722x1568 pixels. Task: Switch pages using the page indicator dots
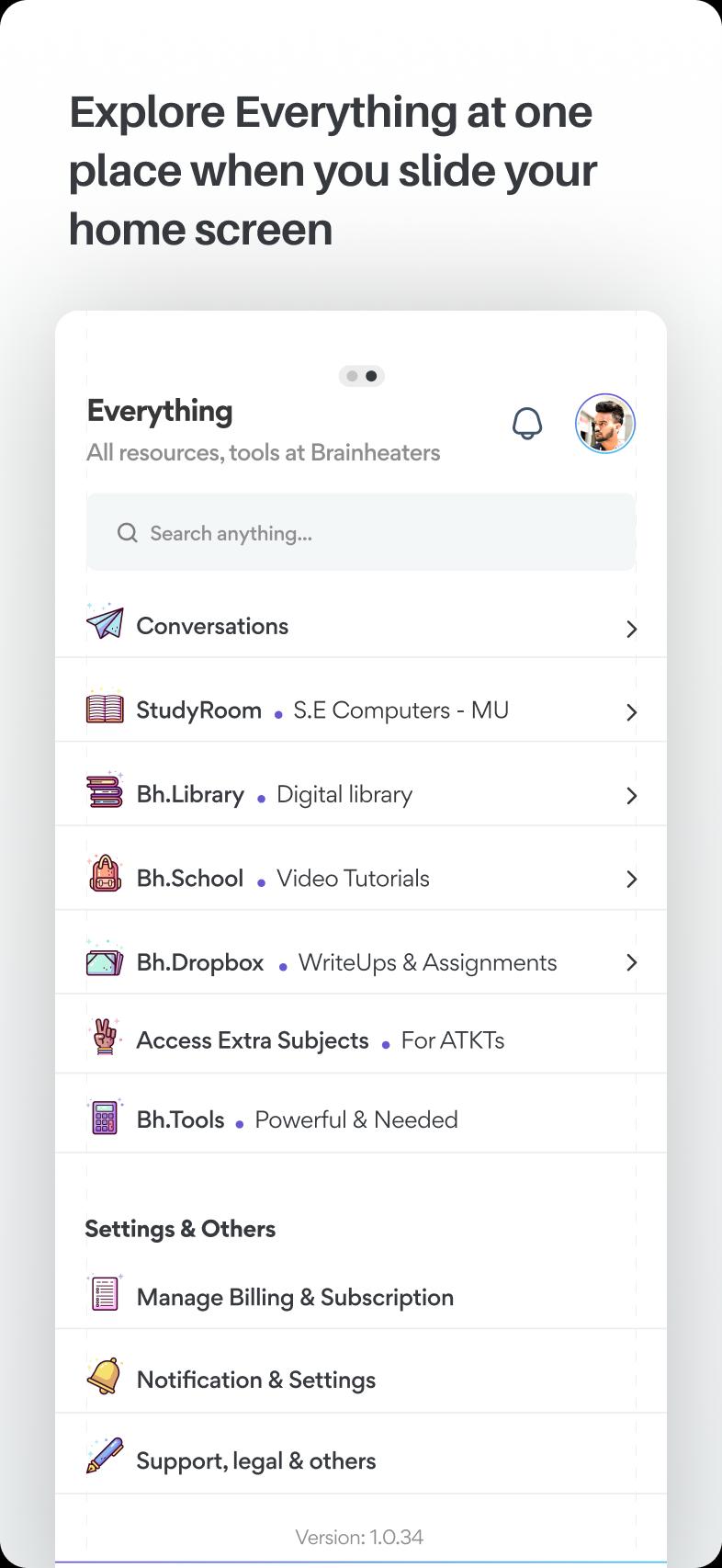(x=361, y=376)
